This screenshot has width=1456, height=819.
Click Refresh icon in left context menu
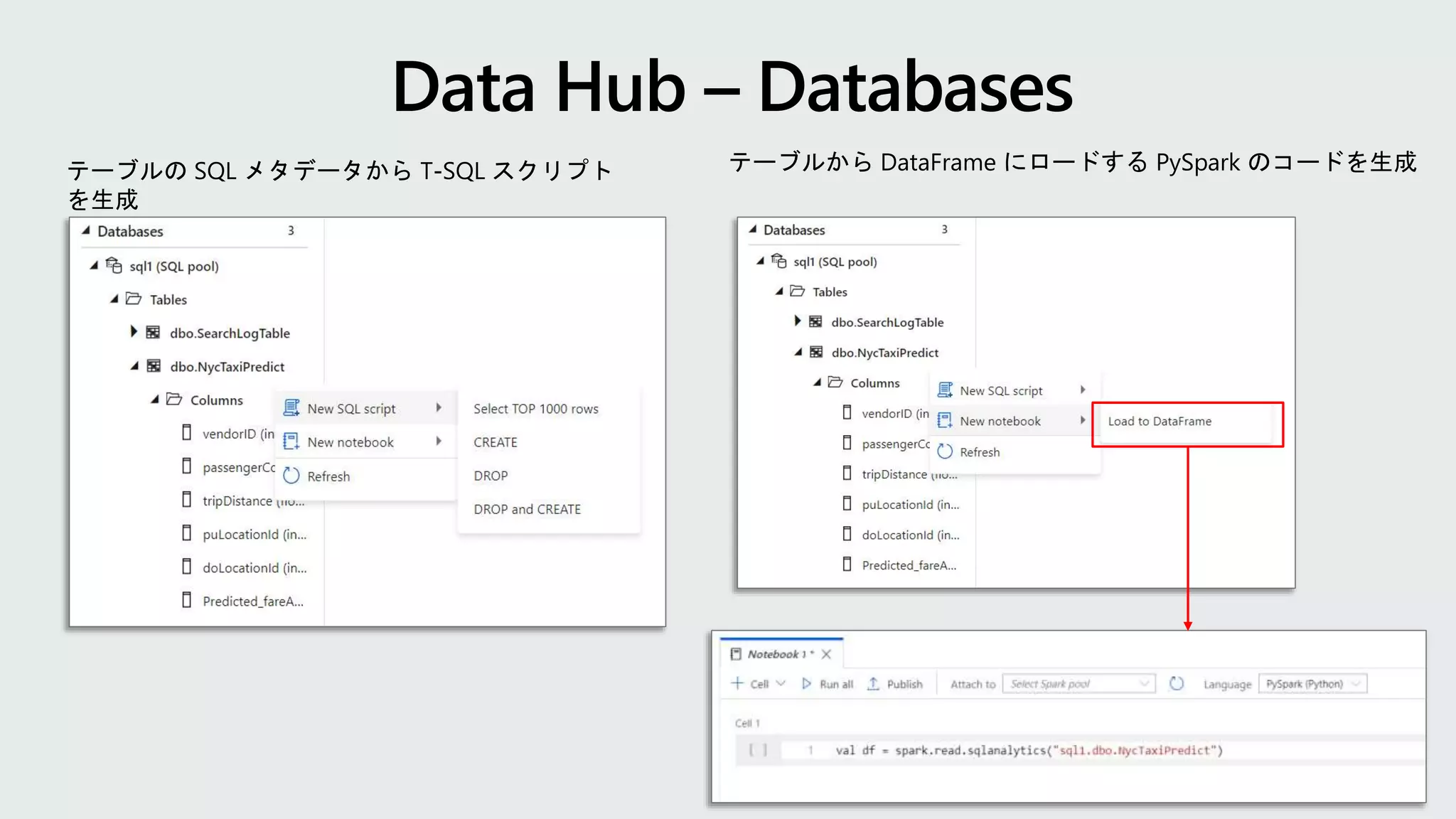pyautogui.click(x=291, y=476)
